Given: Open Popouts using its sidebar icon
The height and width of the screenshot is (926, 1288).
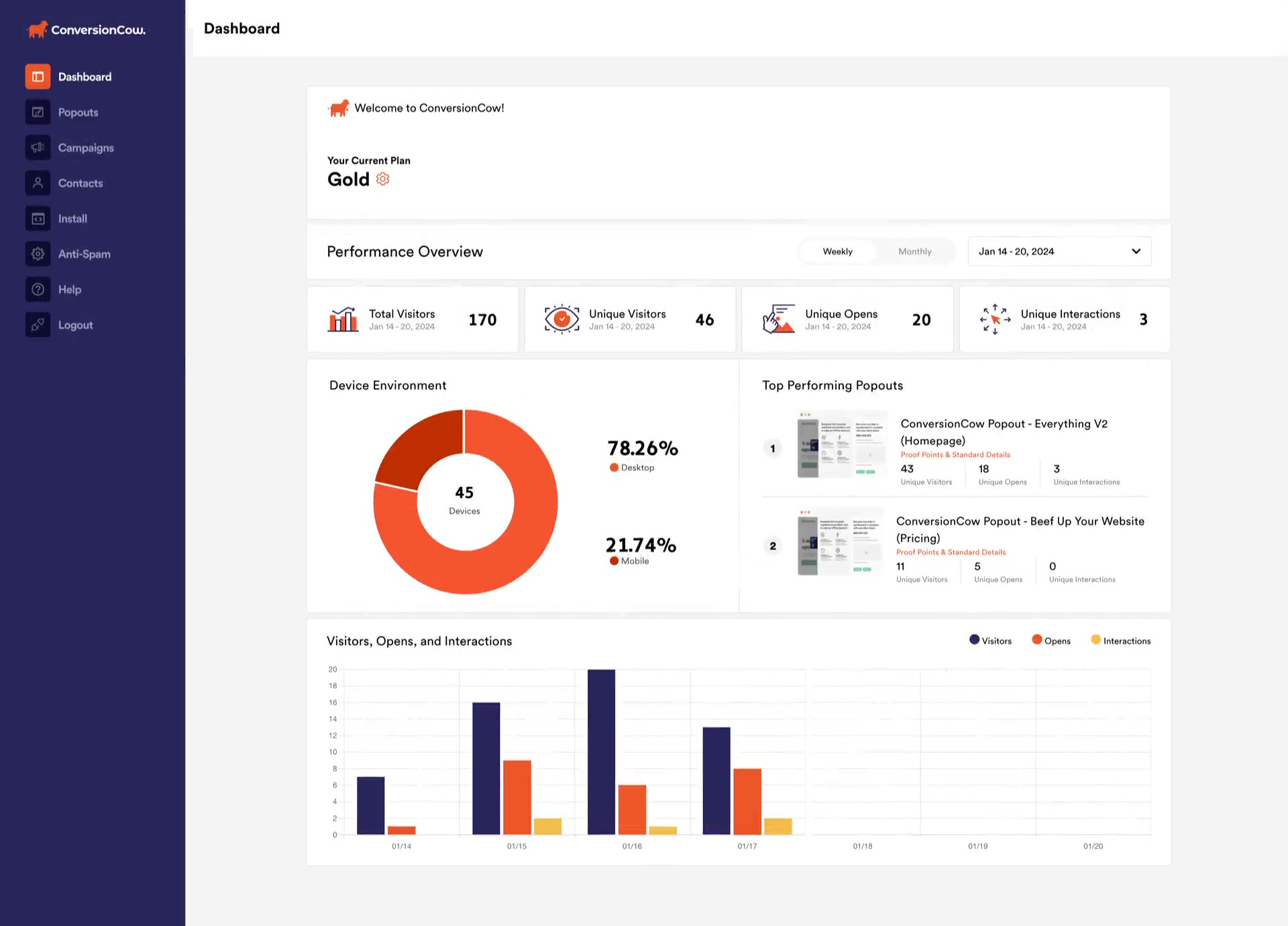Looking at the screenshot, I should pos(38,112).
